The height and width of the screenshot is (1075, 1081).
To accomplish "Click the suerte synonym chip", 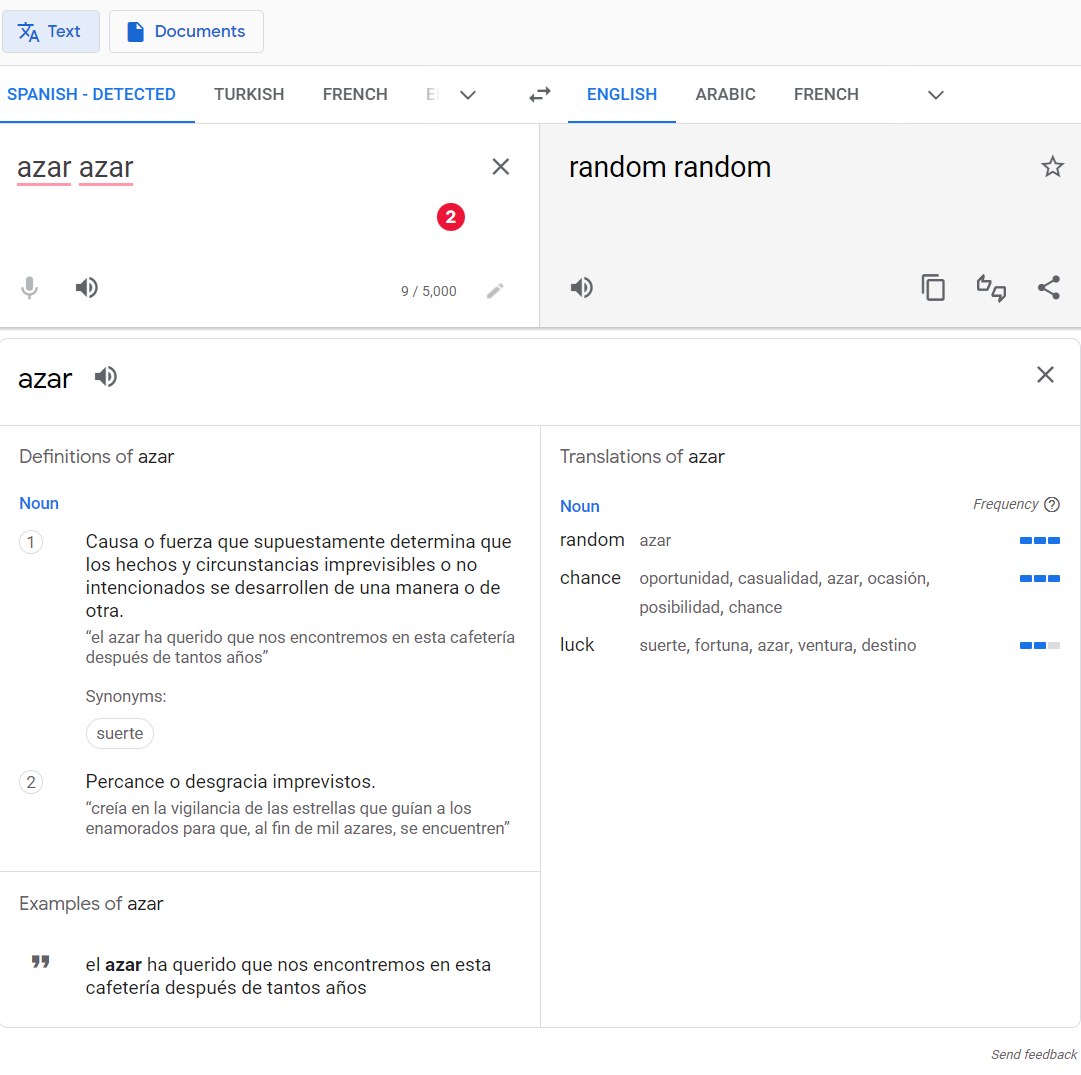I will pyautogui.click(x=120, y=733).
